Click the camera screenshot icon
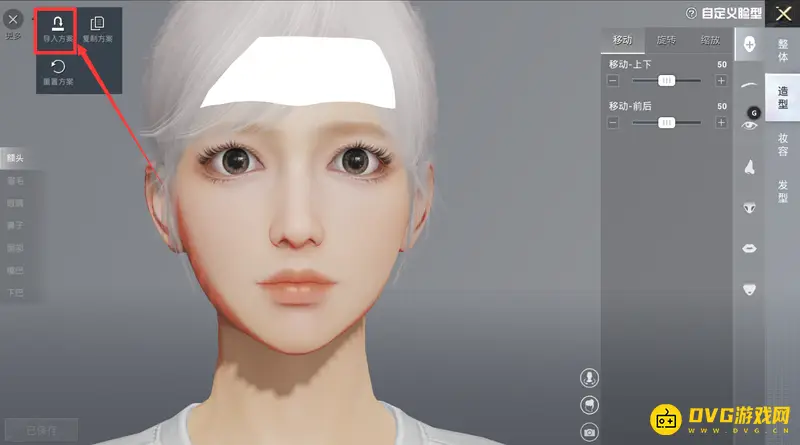Screen dimensions: 800x445 (x=589, y=432)
